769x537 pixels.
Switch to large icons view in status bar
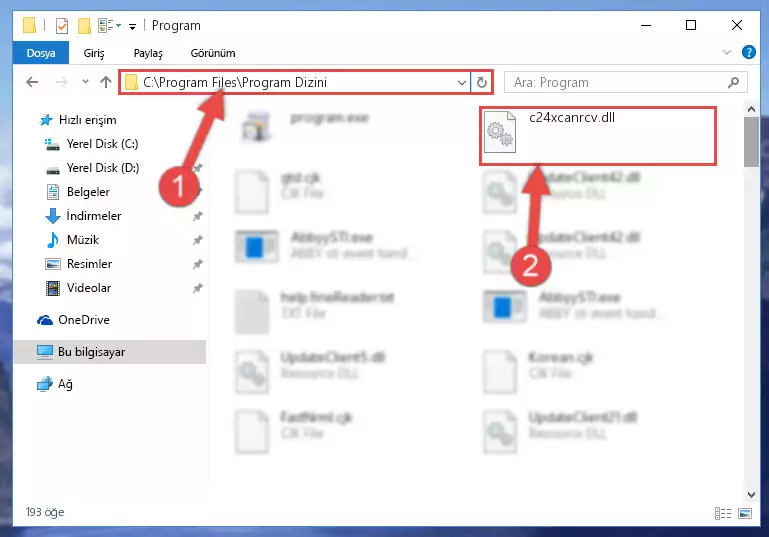(x=745, y=513)
